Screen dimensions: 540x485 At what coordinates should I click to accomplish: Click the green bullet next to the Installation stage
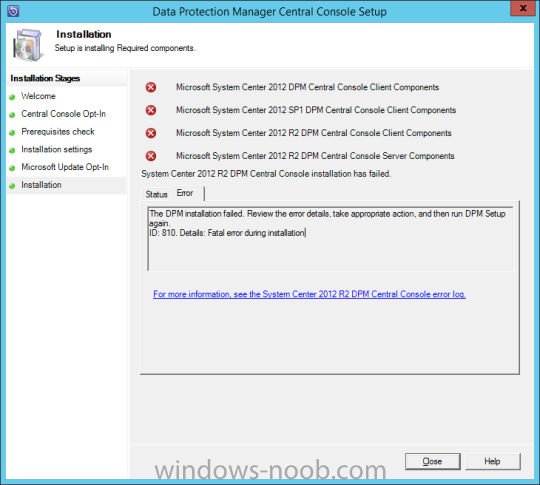[x=12, y=186]
